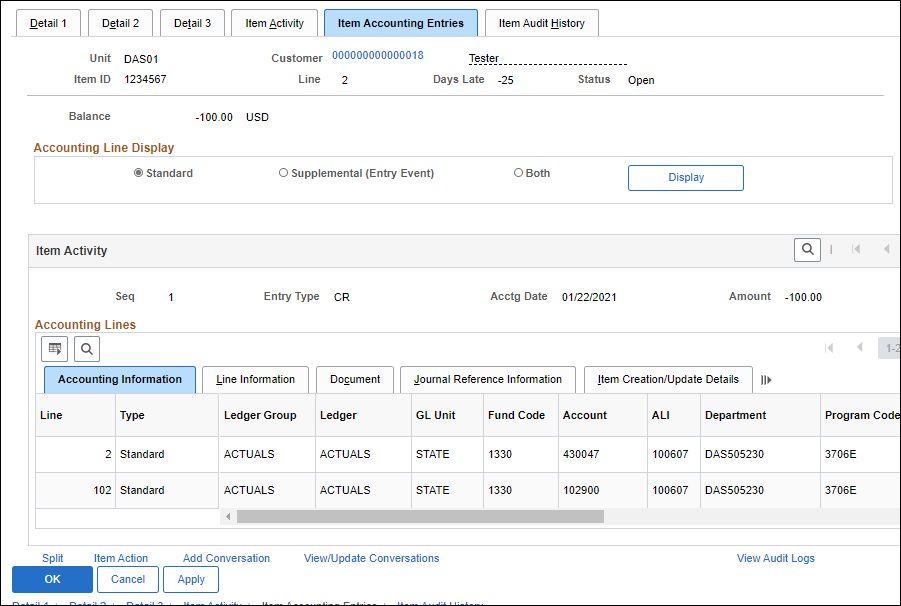Click the grid personalize icon in Accounting Lines
The image size is (901, 606).
click(54, 348)
